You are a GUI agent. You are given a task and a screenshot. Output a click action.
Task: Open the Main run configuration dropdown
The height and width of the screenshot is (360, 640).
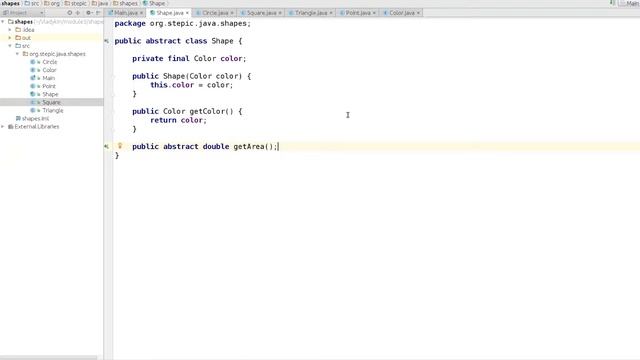click(629, 3)
